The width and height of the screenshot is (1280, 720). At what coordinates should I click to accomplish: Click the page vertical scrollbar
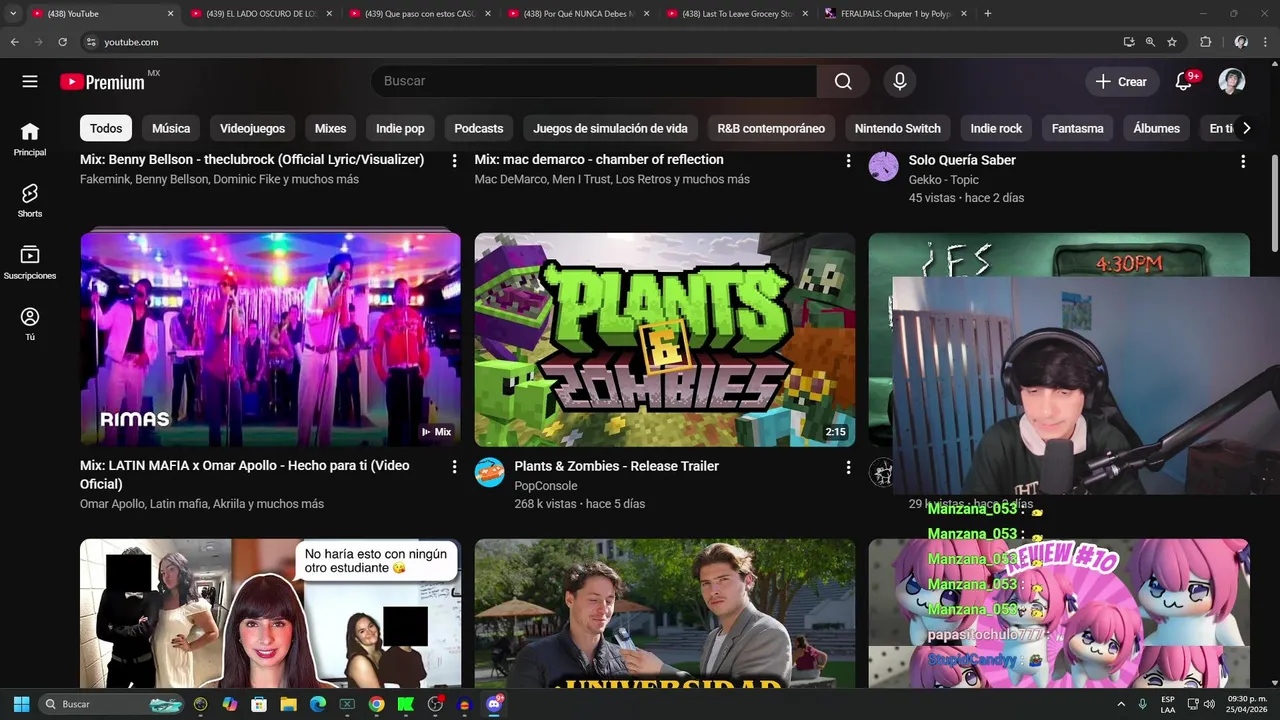[1274, 204]
